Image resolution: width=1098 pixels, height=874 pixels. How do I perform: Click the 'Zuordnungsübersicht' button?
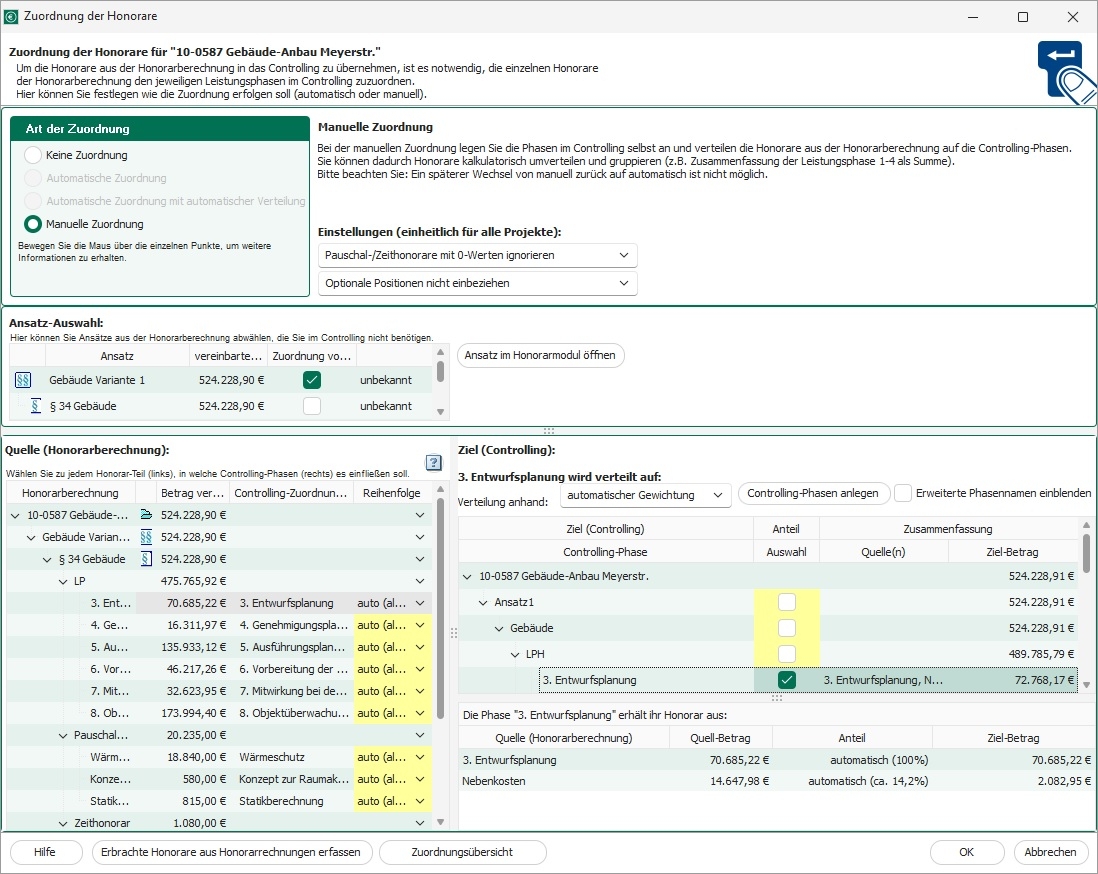point(463,852)
